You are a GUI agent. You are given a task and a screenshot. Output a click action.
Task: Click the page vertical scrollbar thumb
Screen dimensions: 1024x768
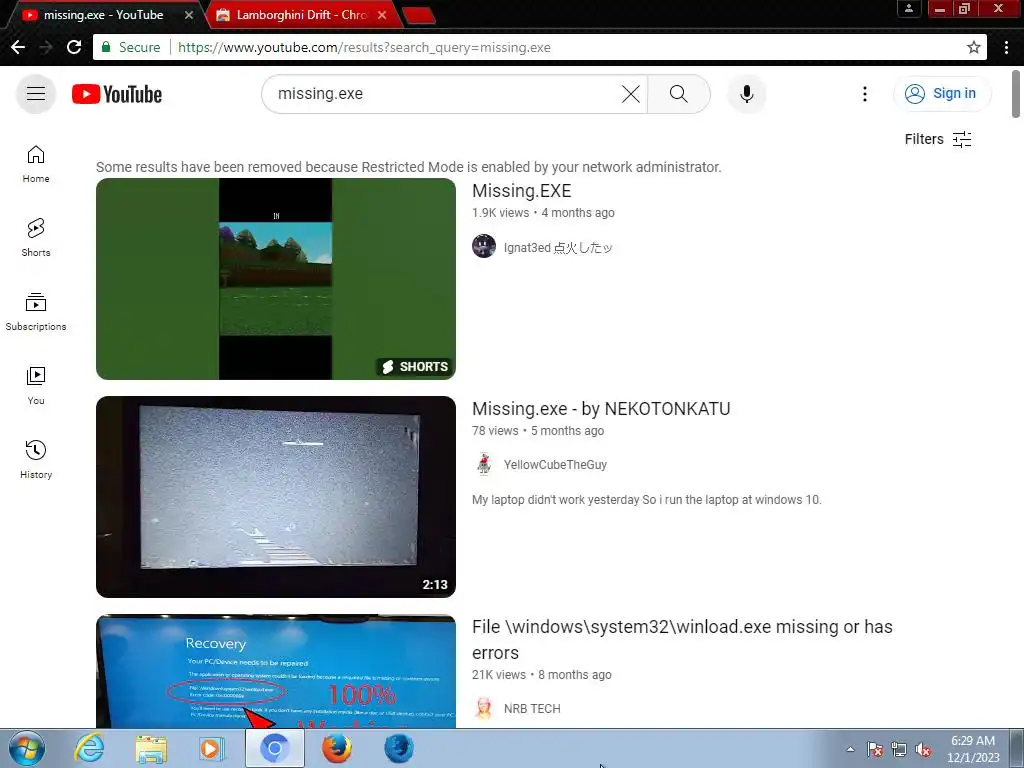tap(1016, 93)
